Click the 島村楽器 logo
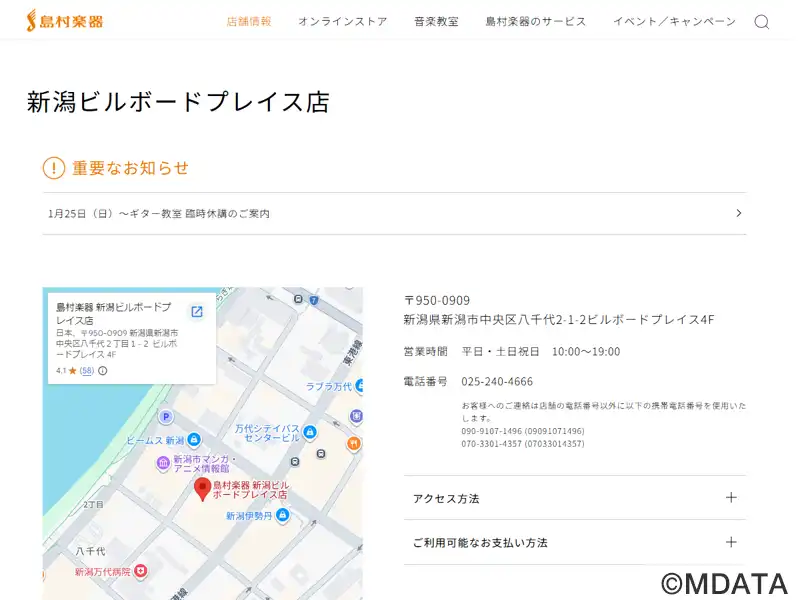800x600 pixels. (x=65, y=21)
